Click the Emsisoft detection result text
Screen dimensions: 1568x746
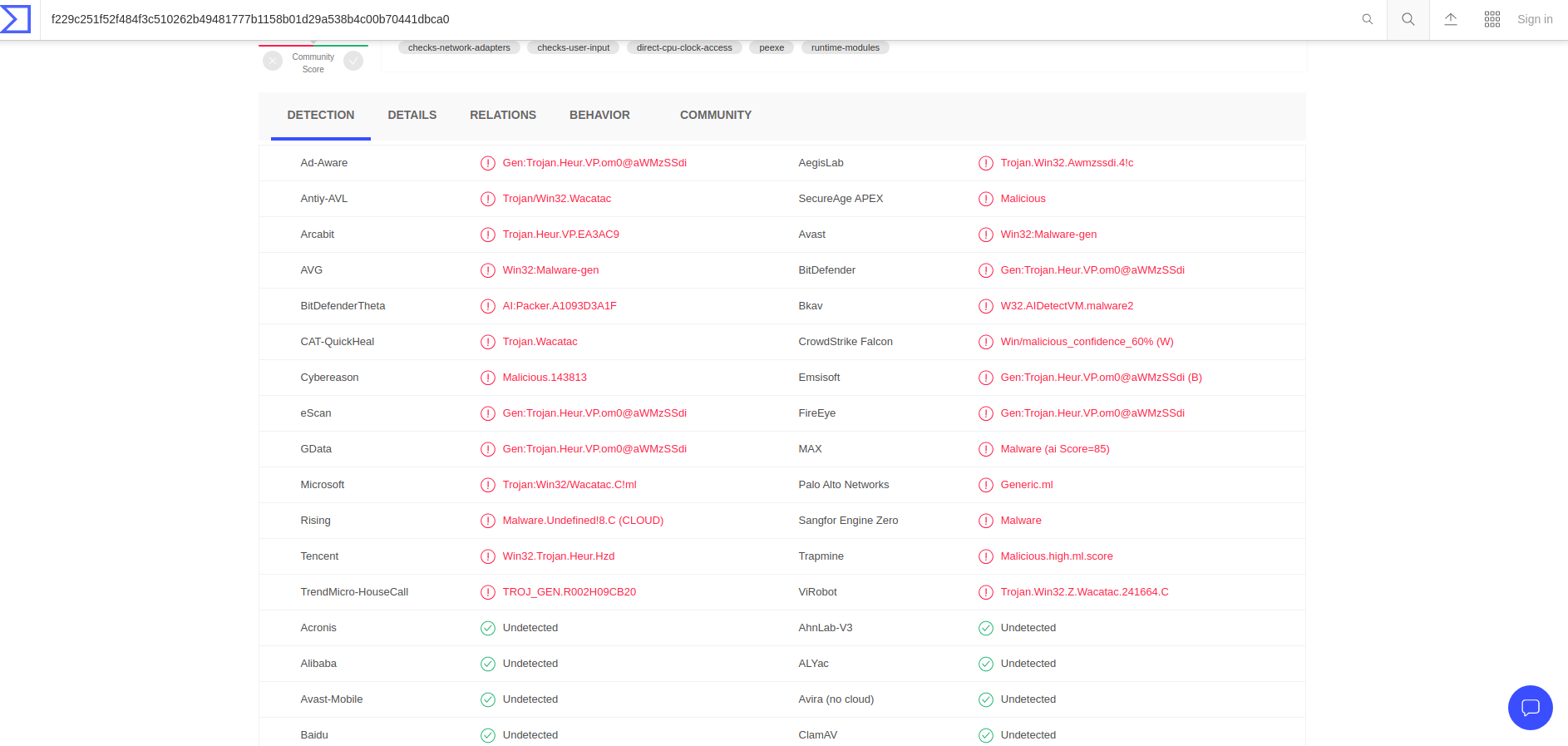pyautogui.click(x=1102, y=378)
